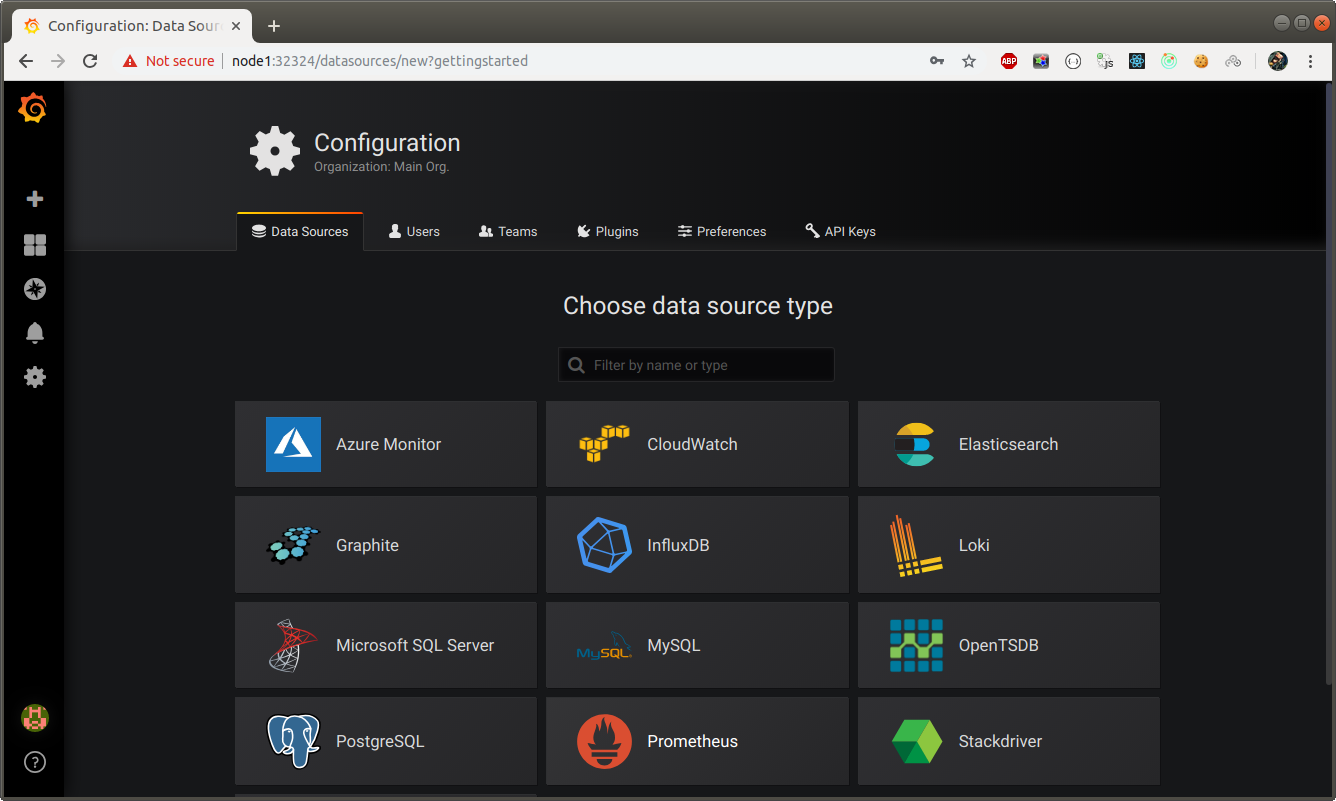Select the CloudWatch logo icon

click(605, 444)
